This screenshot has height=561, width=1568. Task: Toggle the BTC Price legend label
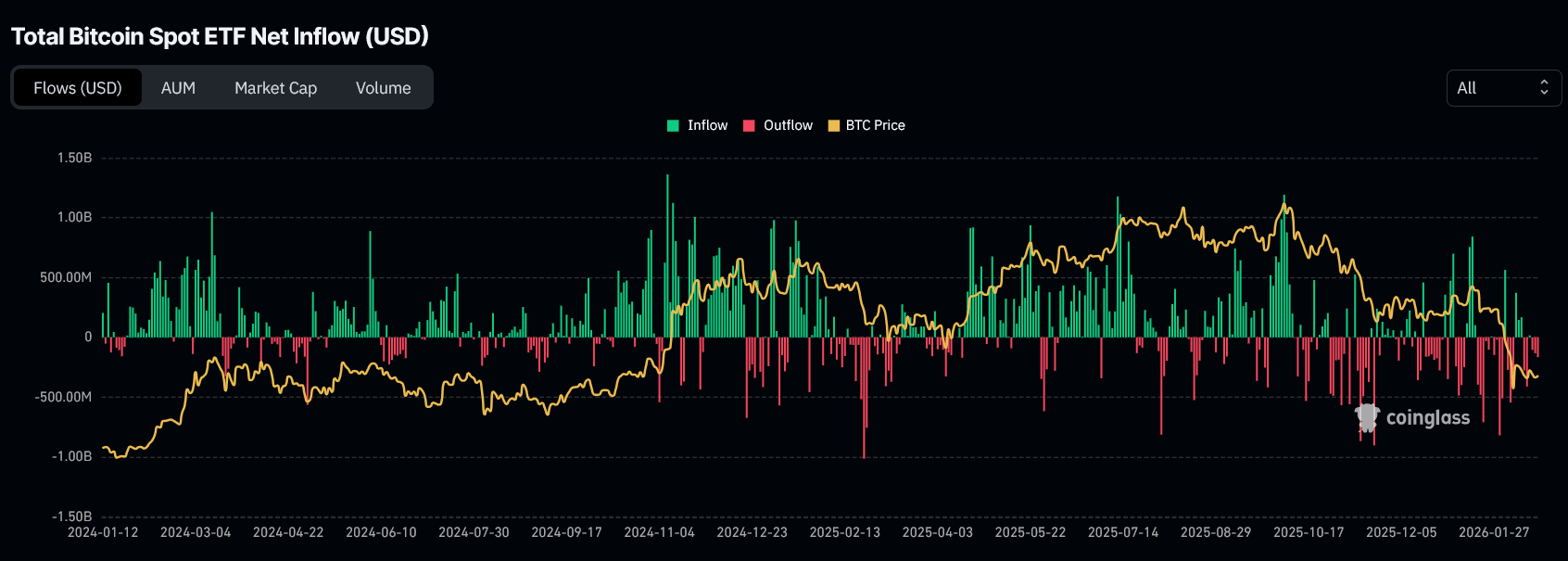click(x=875, y=125)
